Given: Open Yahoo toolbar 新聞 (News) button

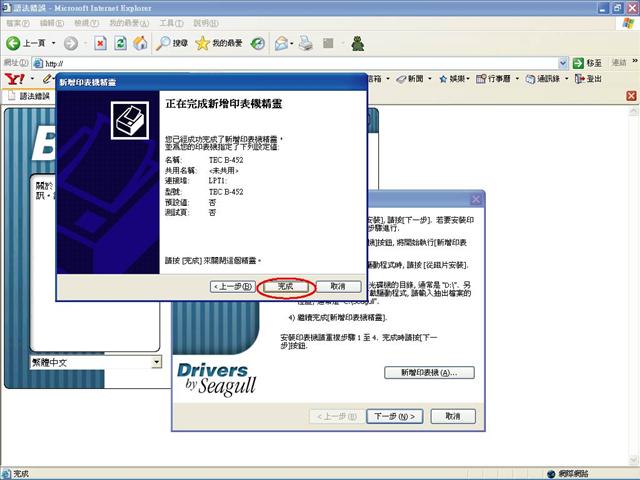Looking at the screenshot, I should 411,79.
